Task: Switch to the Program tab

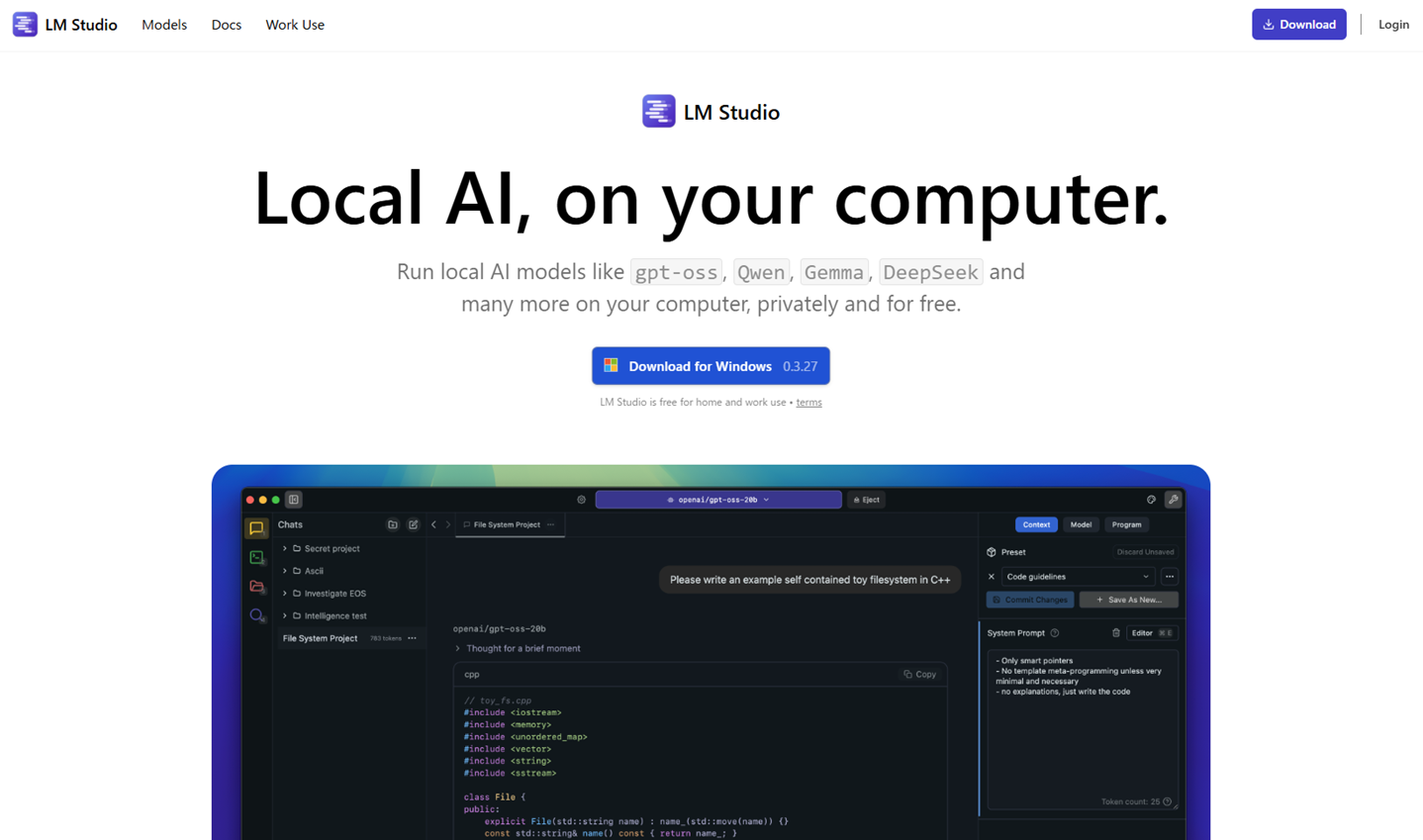Action: pos(1126,525)
